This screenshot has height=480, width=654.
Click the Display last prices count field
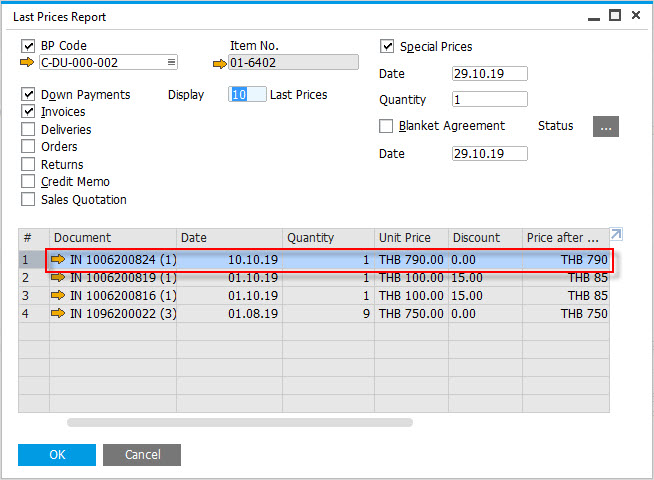[x=247, y=94]
